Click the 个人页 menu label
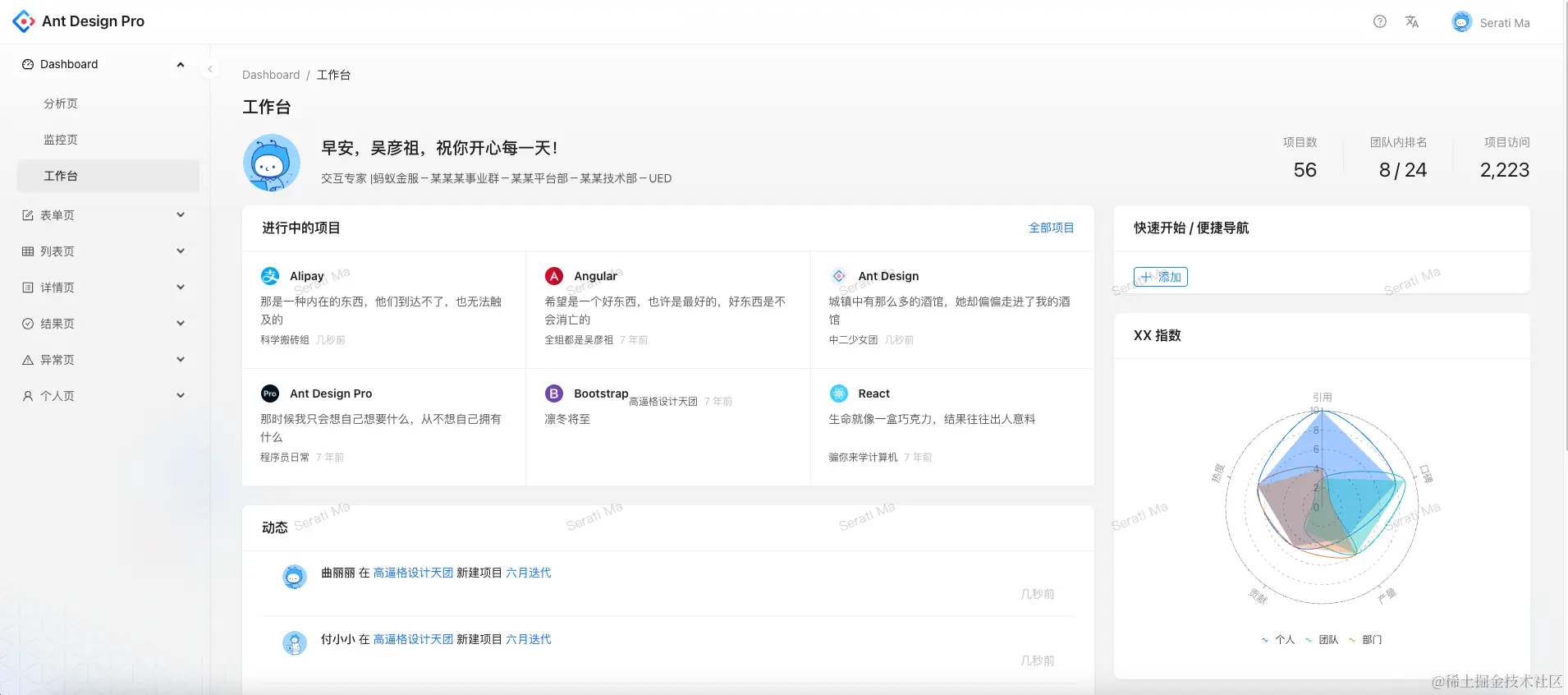 (x=57, y=396)
